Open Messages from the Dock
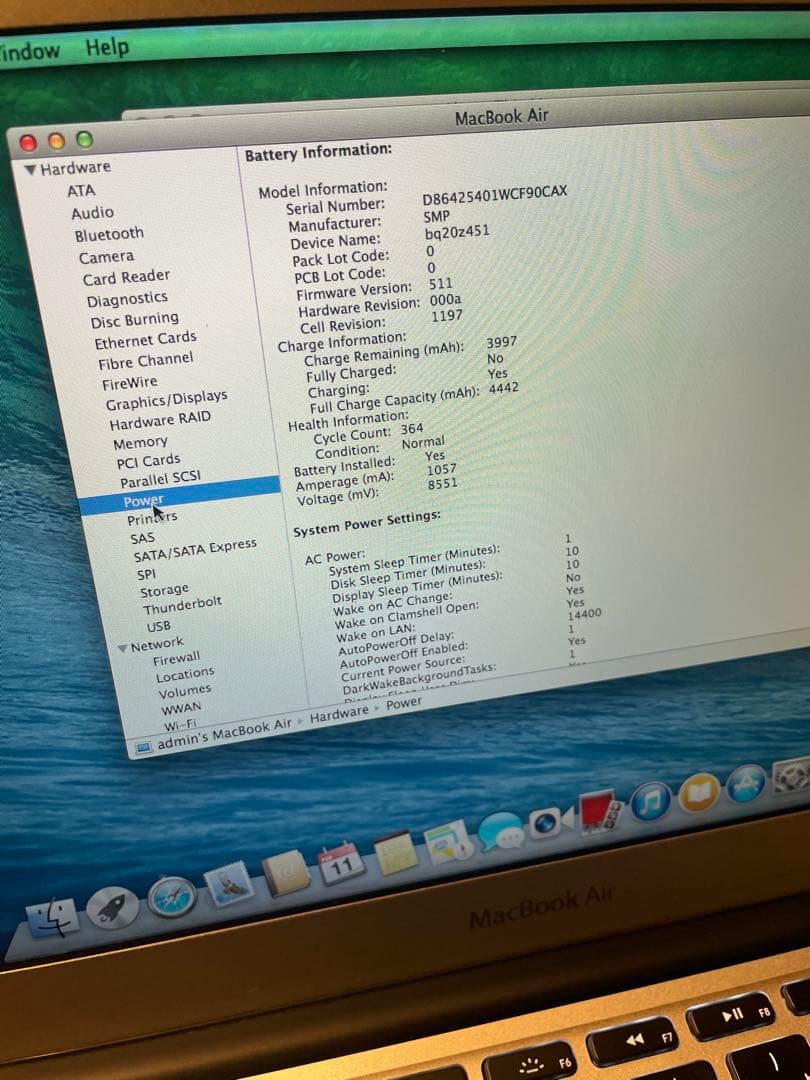The height and width of the screenshot is (1080, 810). click(x=503, y=832)
